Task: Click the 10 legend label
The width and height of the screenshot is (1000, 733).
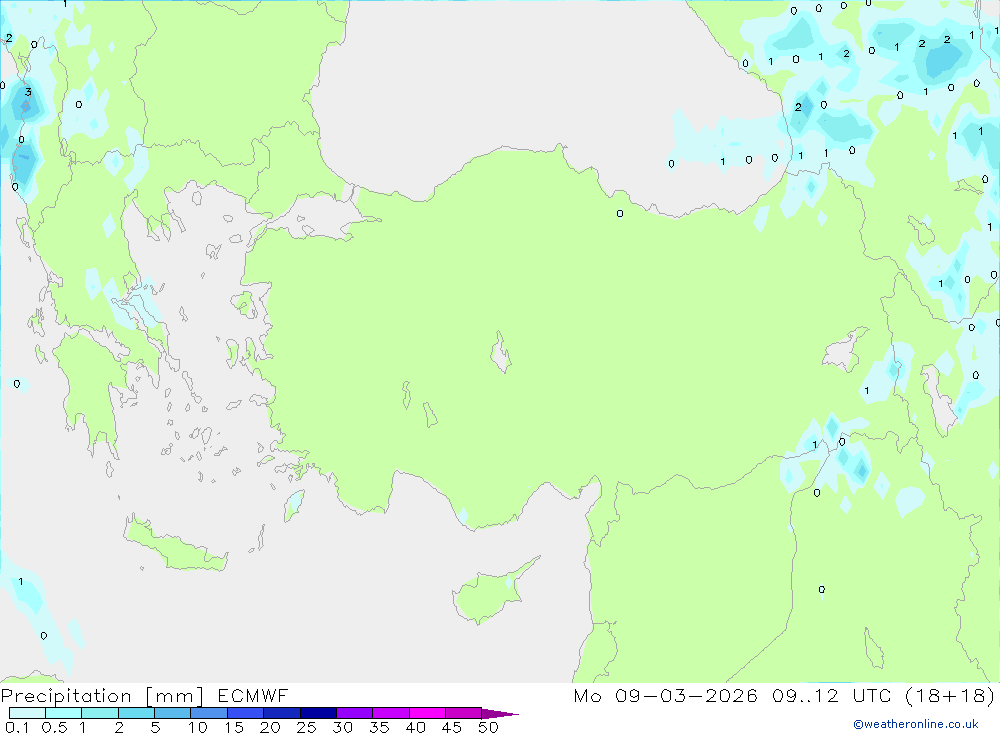Action: point(198,727)
